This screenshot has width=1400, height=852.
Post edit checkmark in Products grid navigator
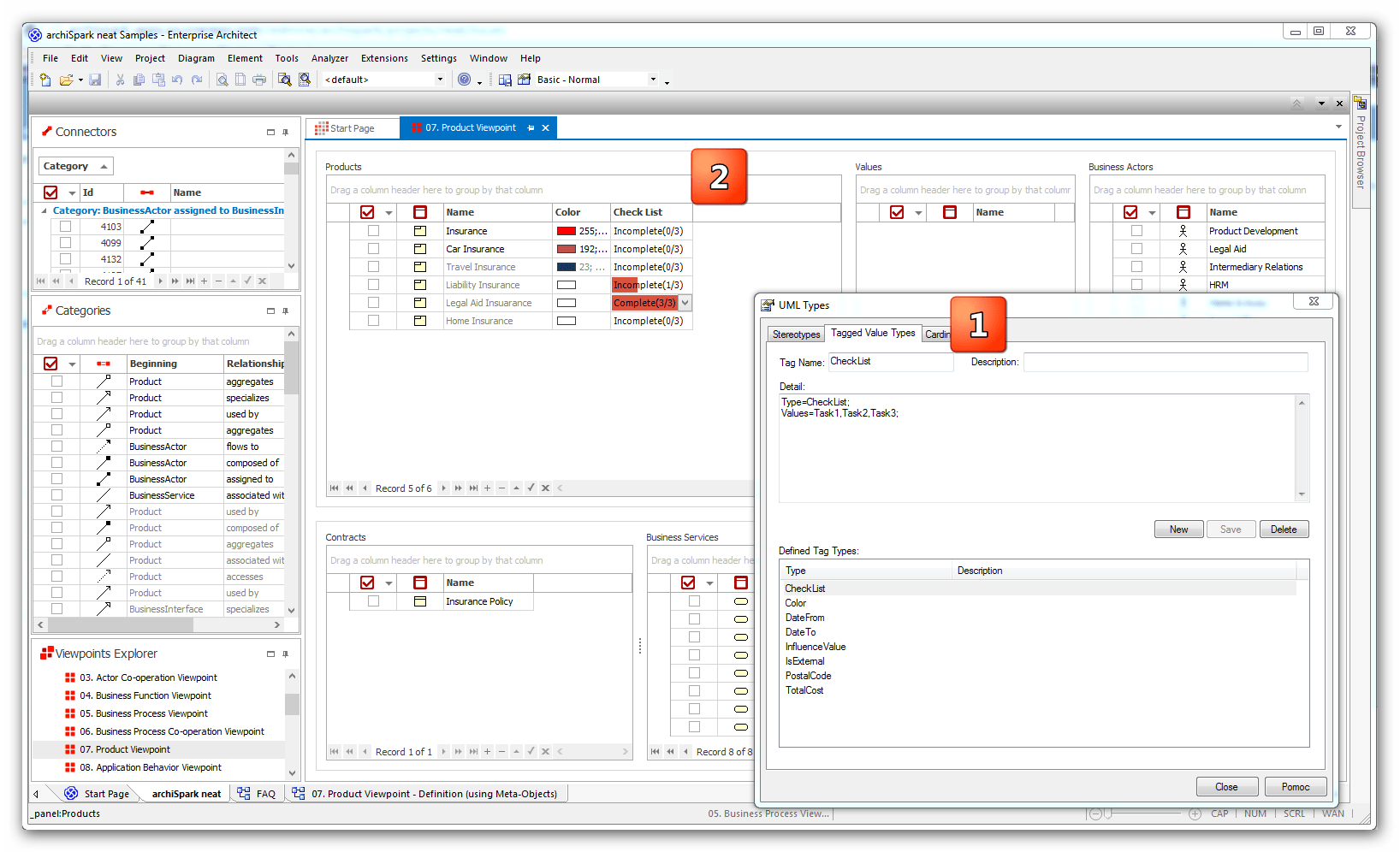(x=531, y=488)
